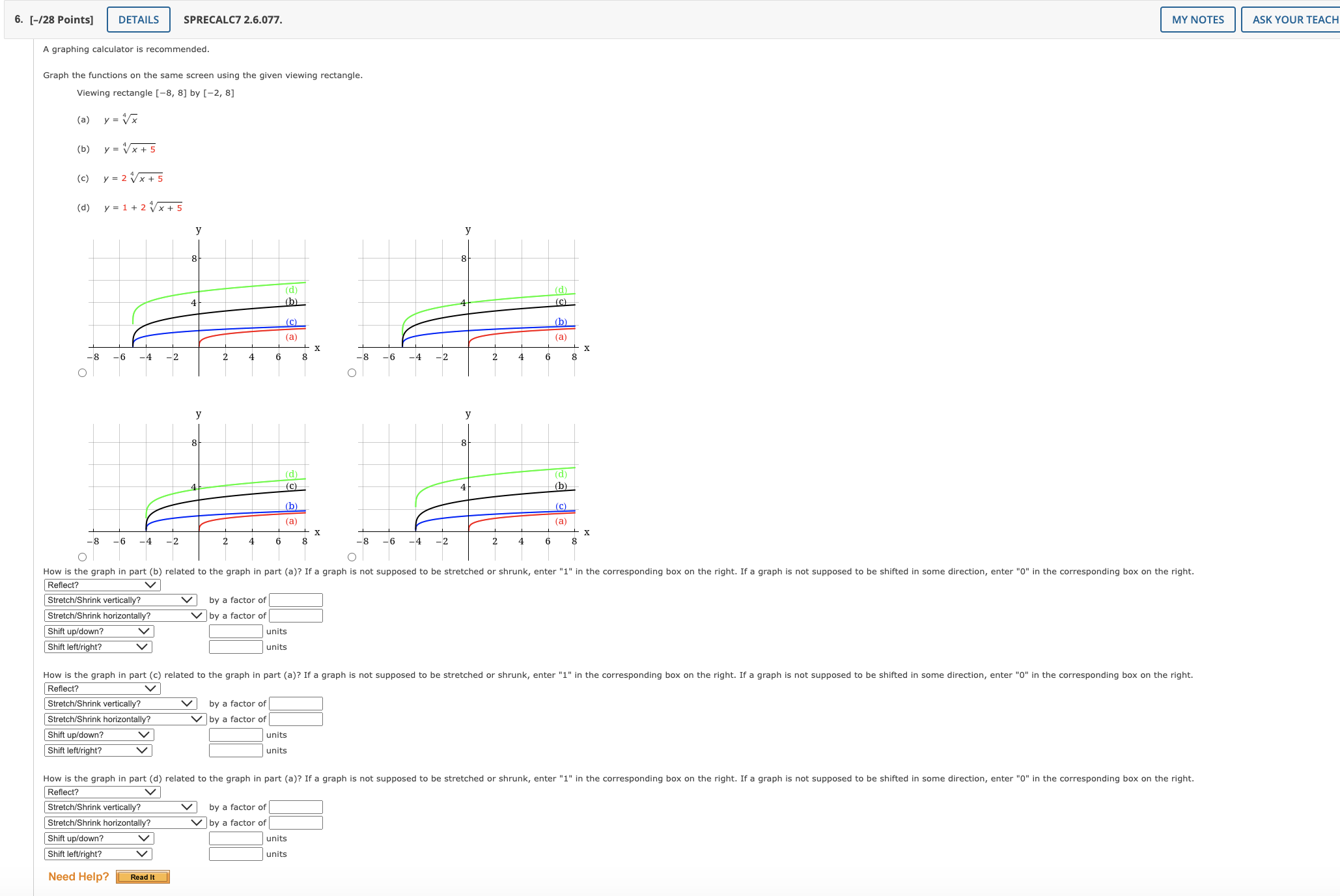Click the shift units input for part (d)
This screenshot has width=1340, height=896.
pyautogui.click(x=234, y=838)
